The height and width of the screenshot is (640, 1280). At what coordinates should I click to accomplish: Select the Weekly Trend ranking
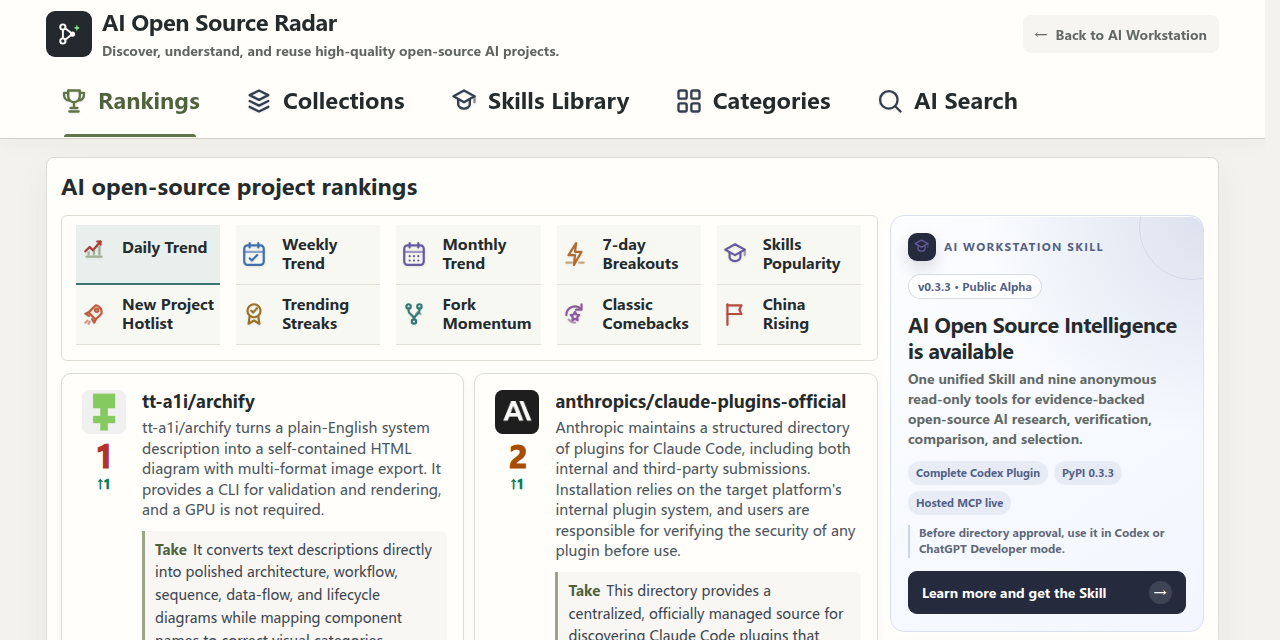tap(308, 254)
